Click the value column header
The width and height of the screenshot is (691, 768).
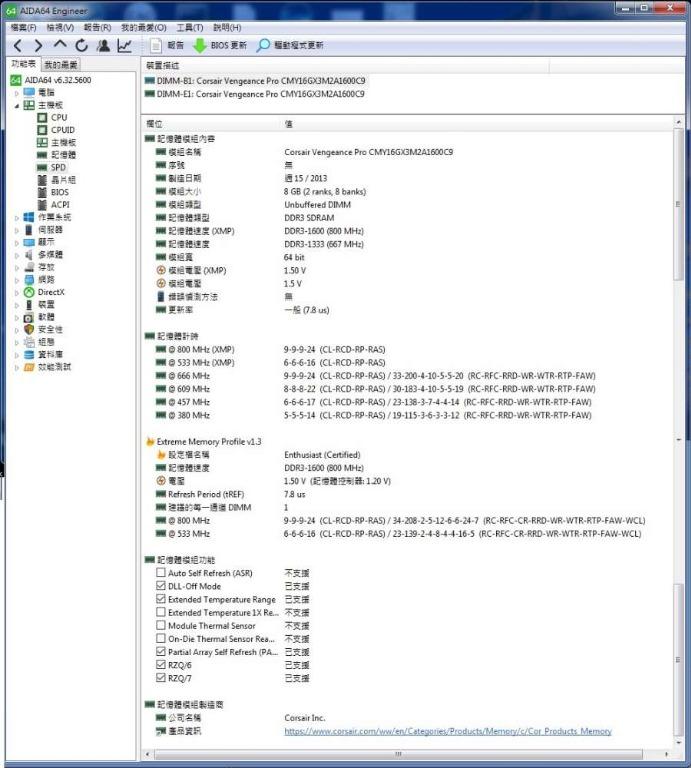[289, 124]
